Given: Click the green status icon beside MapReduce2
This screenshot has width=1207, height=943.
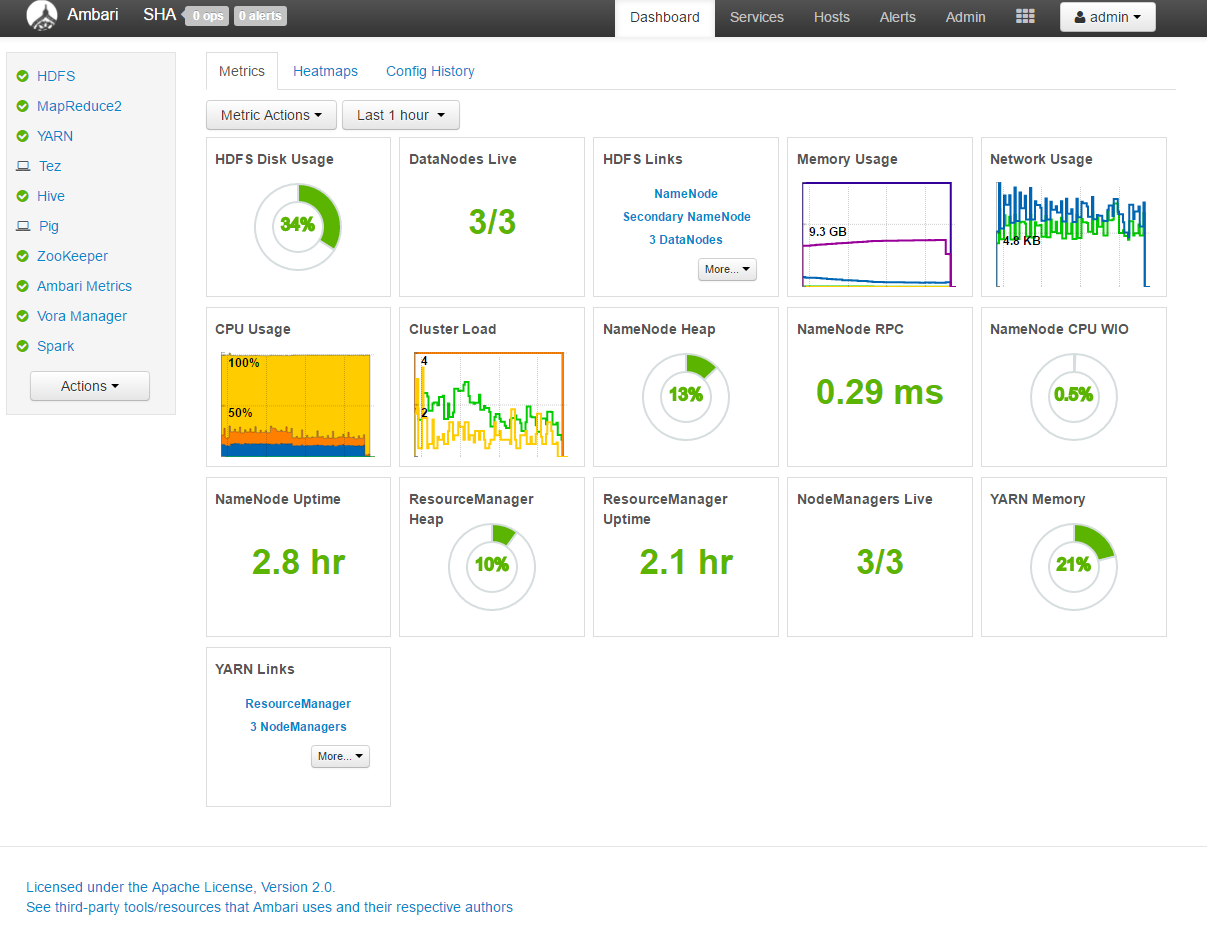Looking at the screenshot, I should tap(22, 106).
